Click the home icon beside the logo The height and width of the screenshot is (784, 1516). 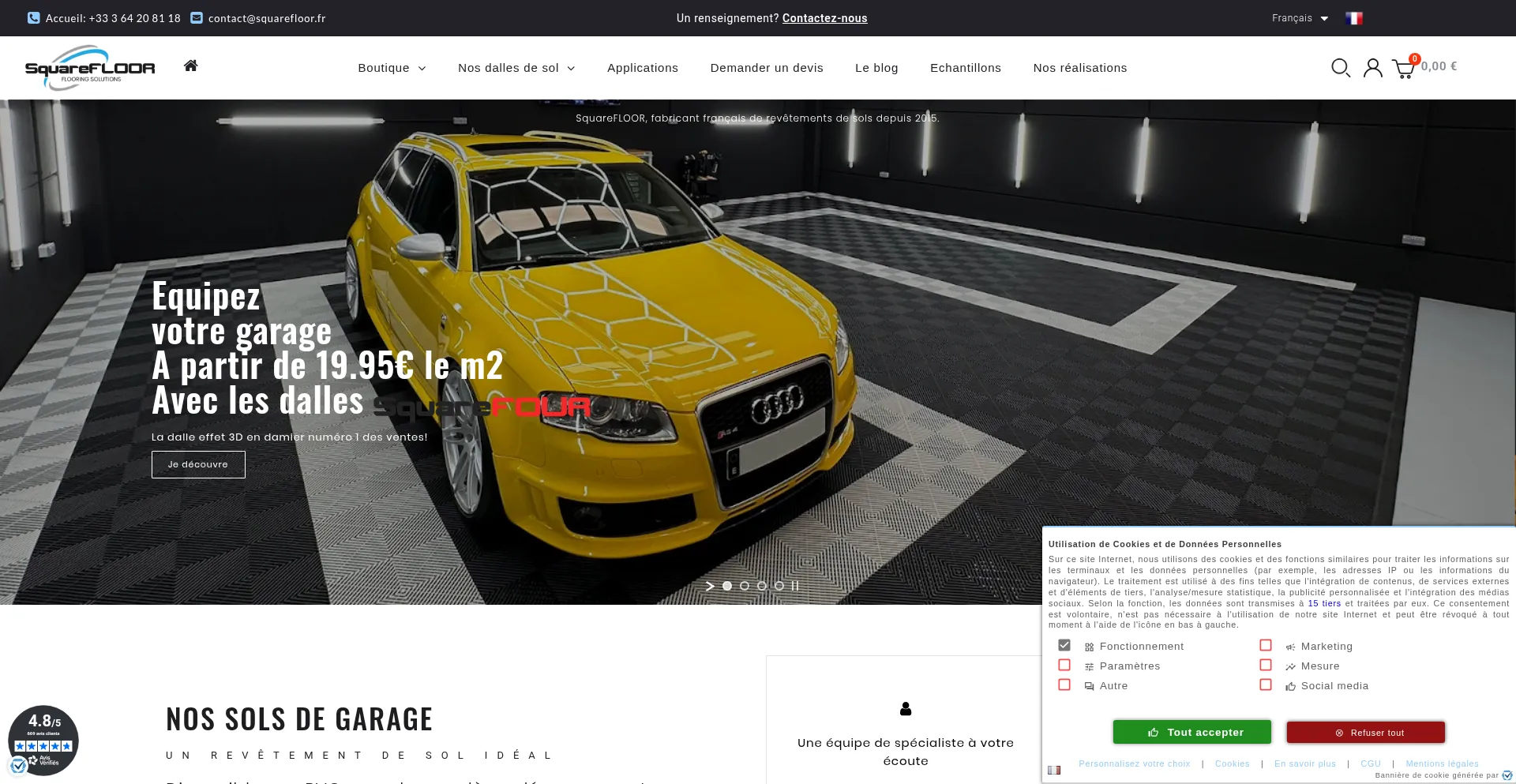point(190,66)
